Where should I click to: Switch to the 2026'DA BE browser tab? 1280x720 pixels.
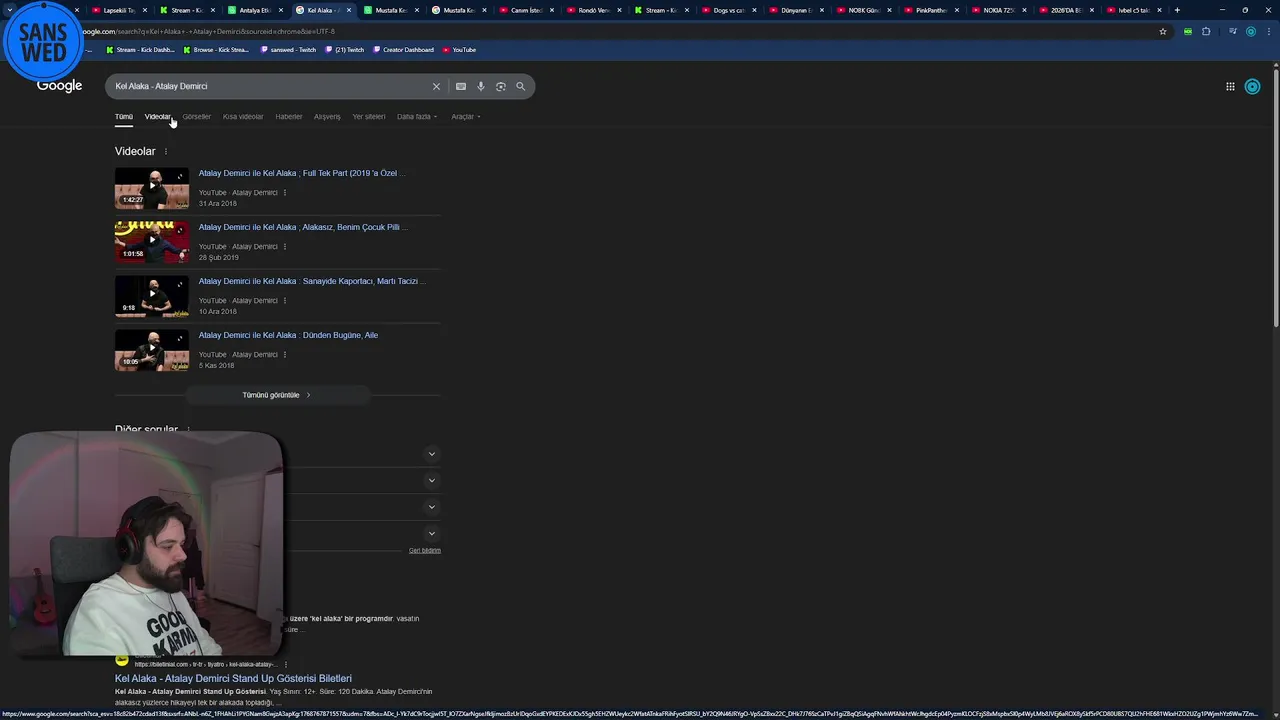pos(1067,10)
